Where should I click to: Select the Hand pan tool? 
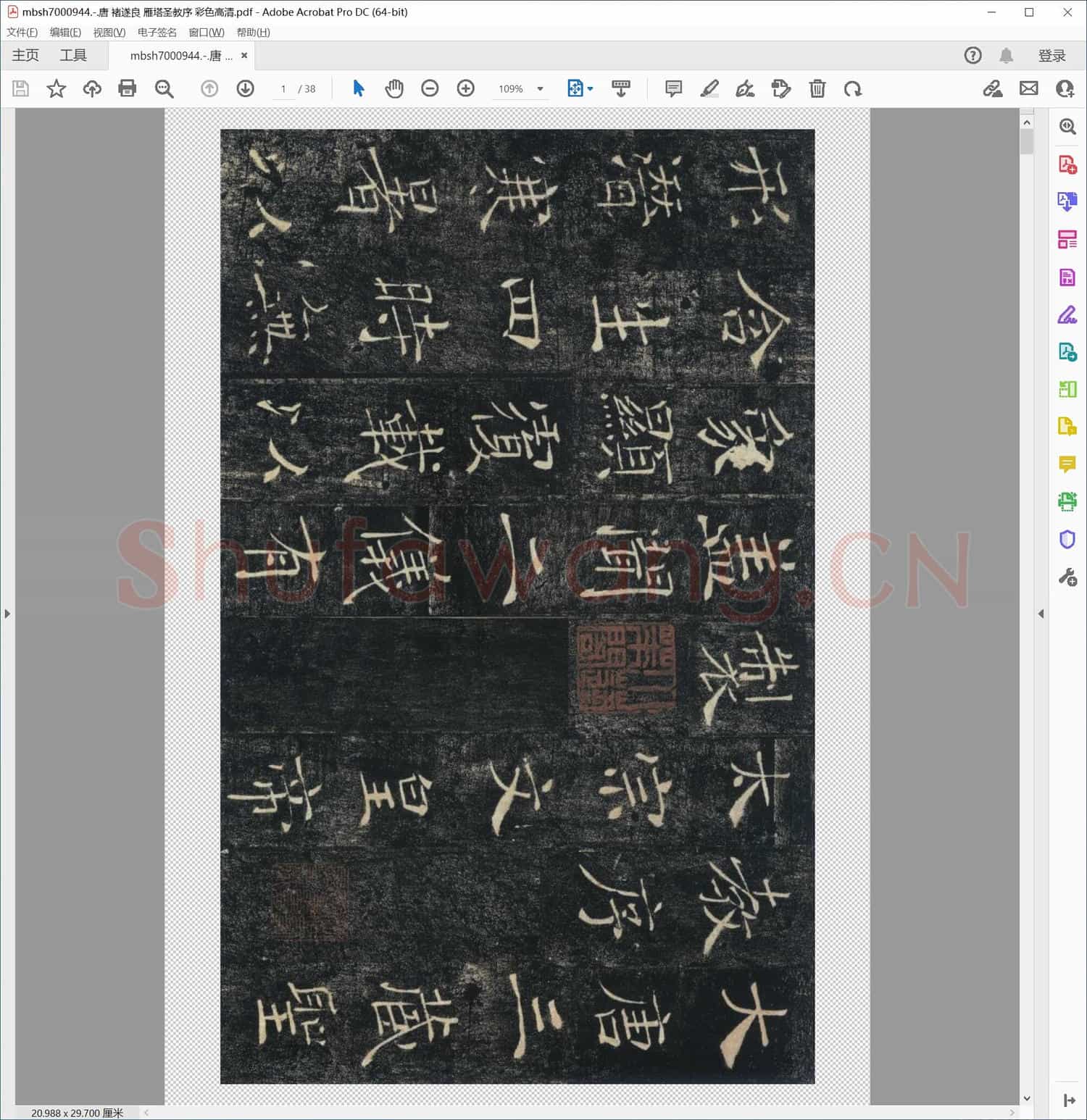(x=393, y=88)
